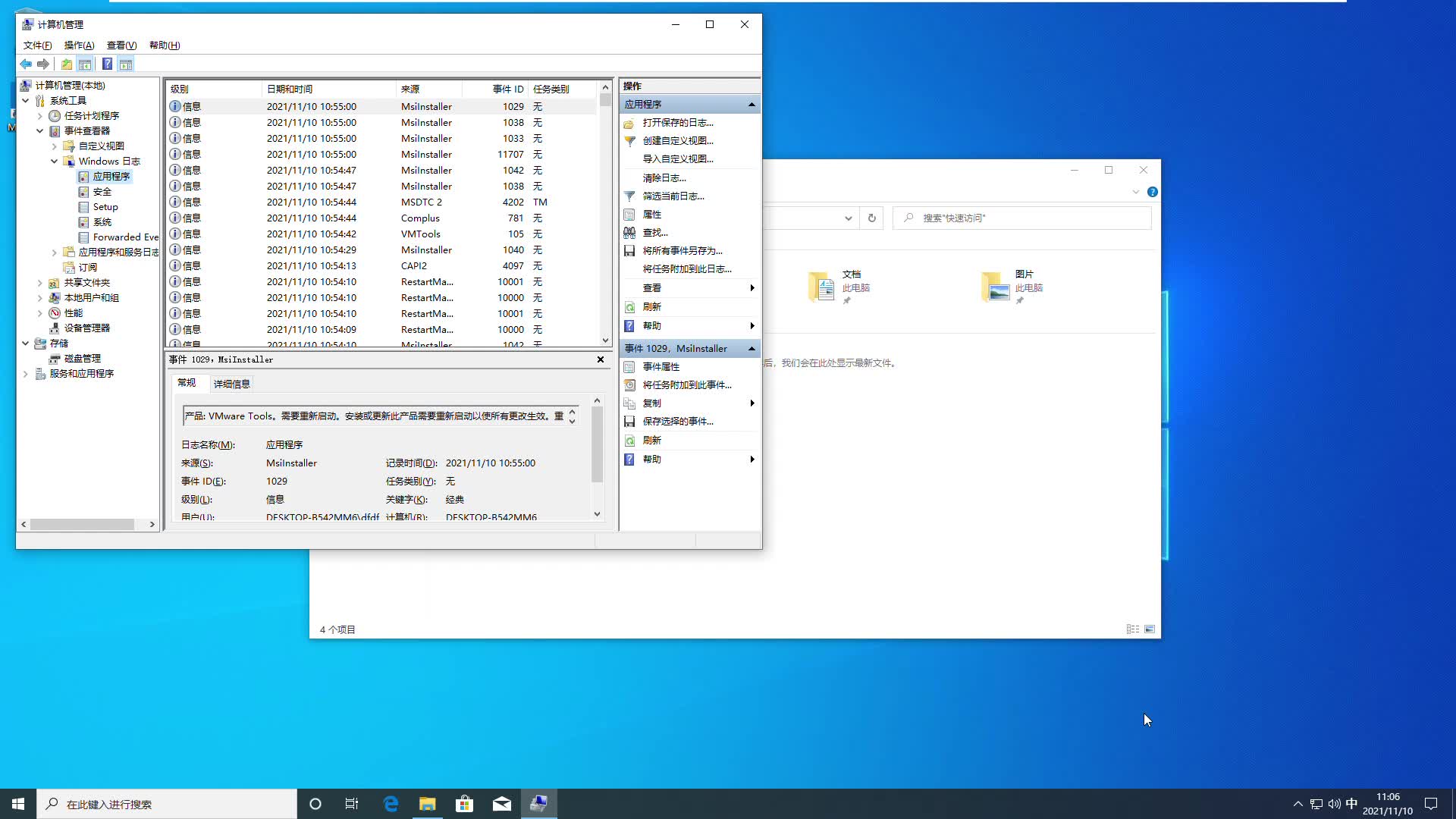The image size is (1456, 819).
Task: Click the File Explorer search quick access field
Action: (1022, 218)
